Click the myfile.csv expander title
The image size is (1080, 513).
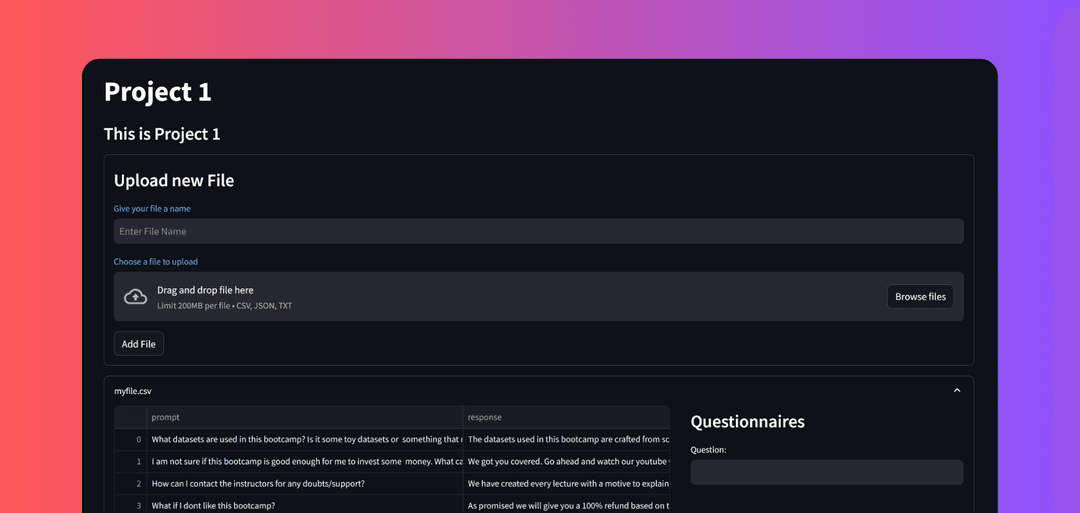click(x=133, y=391)
